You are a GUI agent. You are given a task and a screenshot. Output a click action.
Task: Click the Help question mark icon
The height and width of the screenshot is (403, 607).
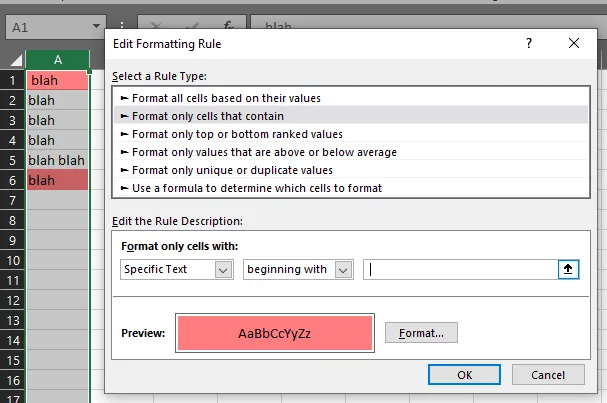(529, 43)
